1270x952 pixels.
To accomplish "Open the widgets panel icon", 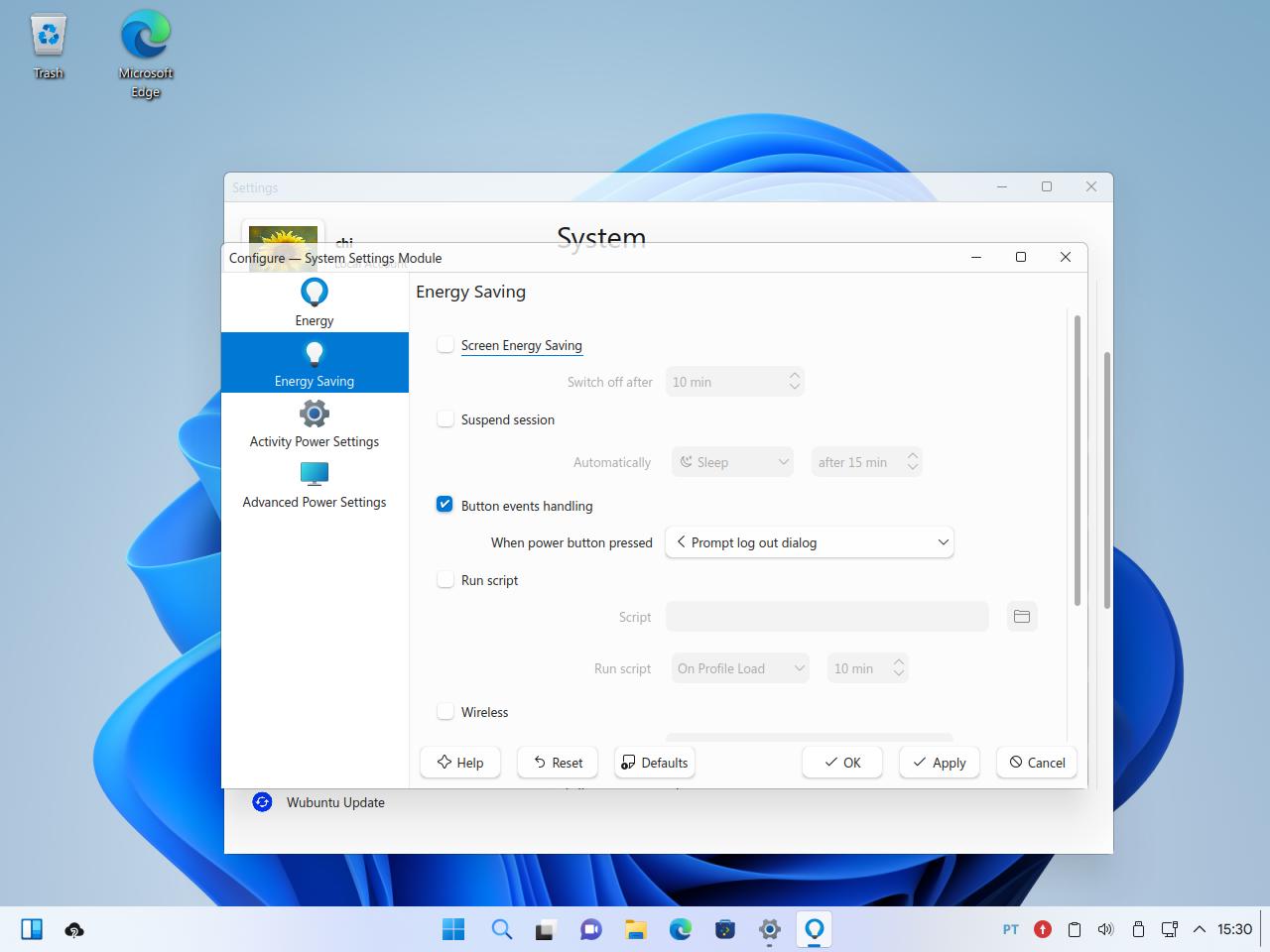I will [32, 929].
